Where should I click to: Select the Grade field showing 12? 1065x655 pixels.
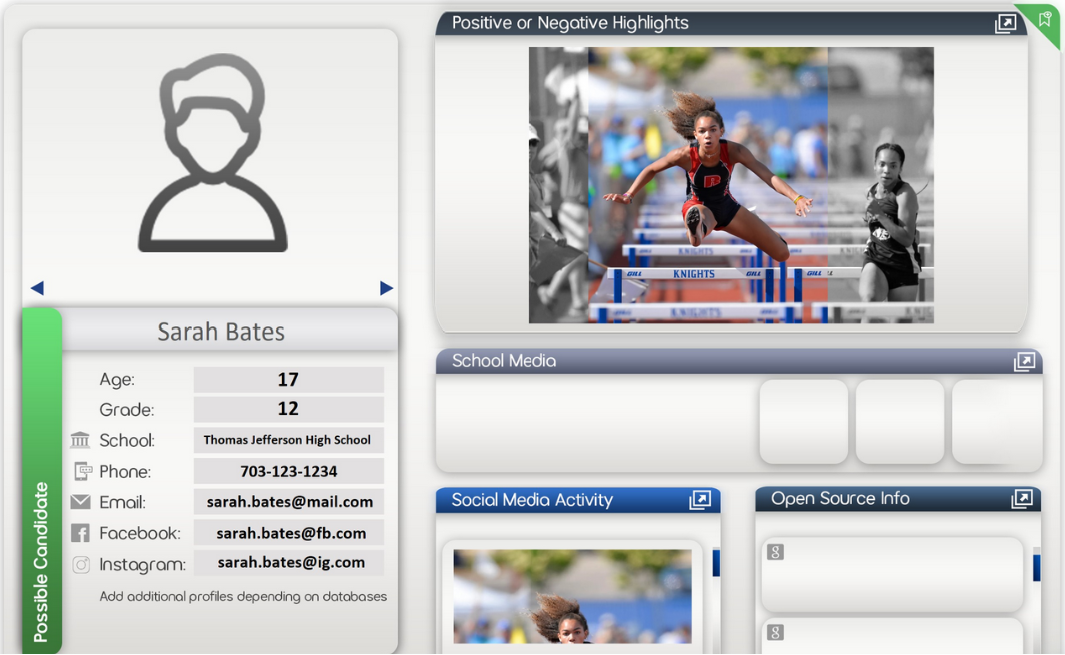[x=289, y=409]
